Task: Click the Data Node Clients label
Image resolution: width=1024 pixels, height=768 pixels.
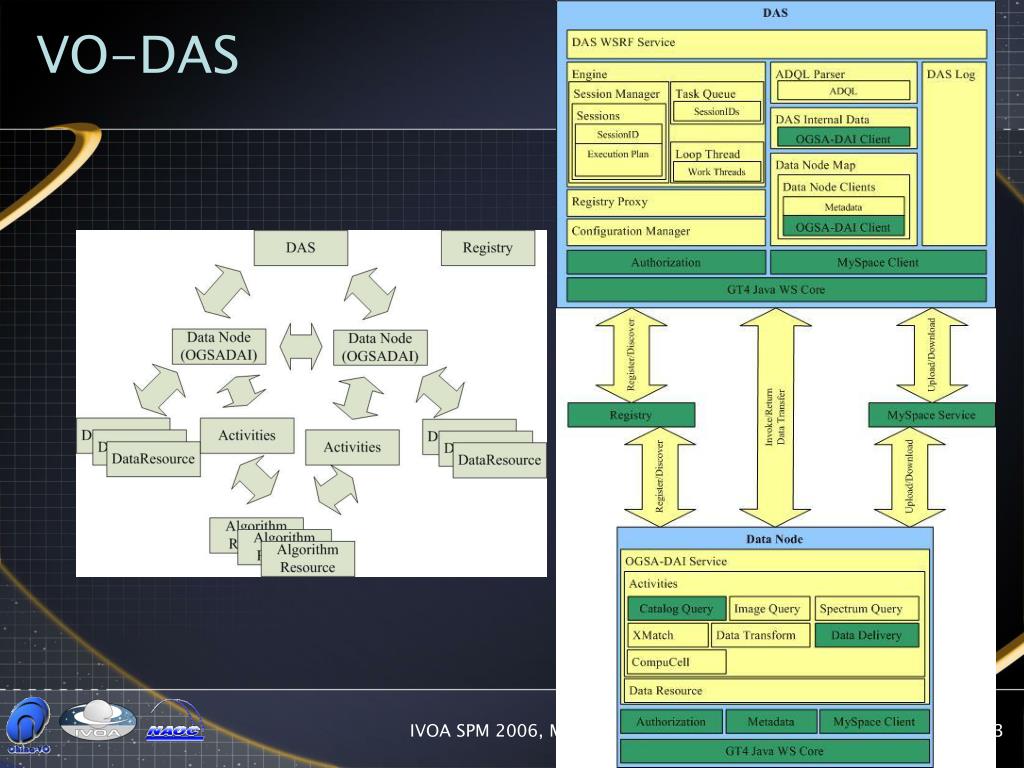Action: click(x=829, y=187)
